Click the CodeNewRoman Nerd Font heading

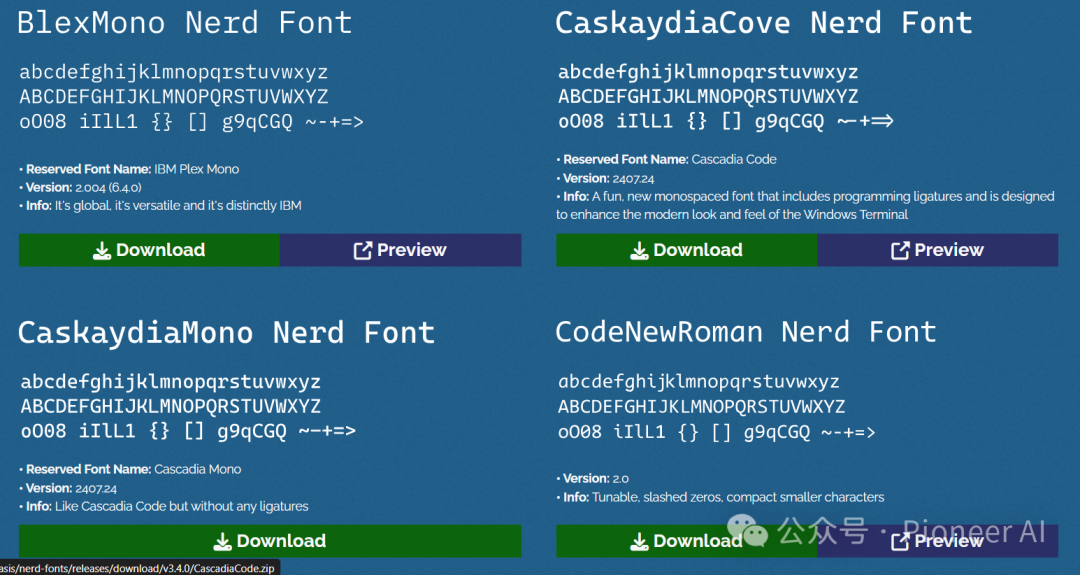pyautogui.click(x=746, y=332)
